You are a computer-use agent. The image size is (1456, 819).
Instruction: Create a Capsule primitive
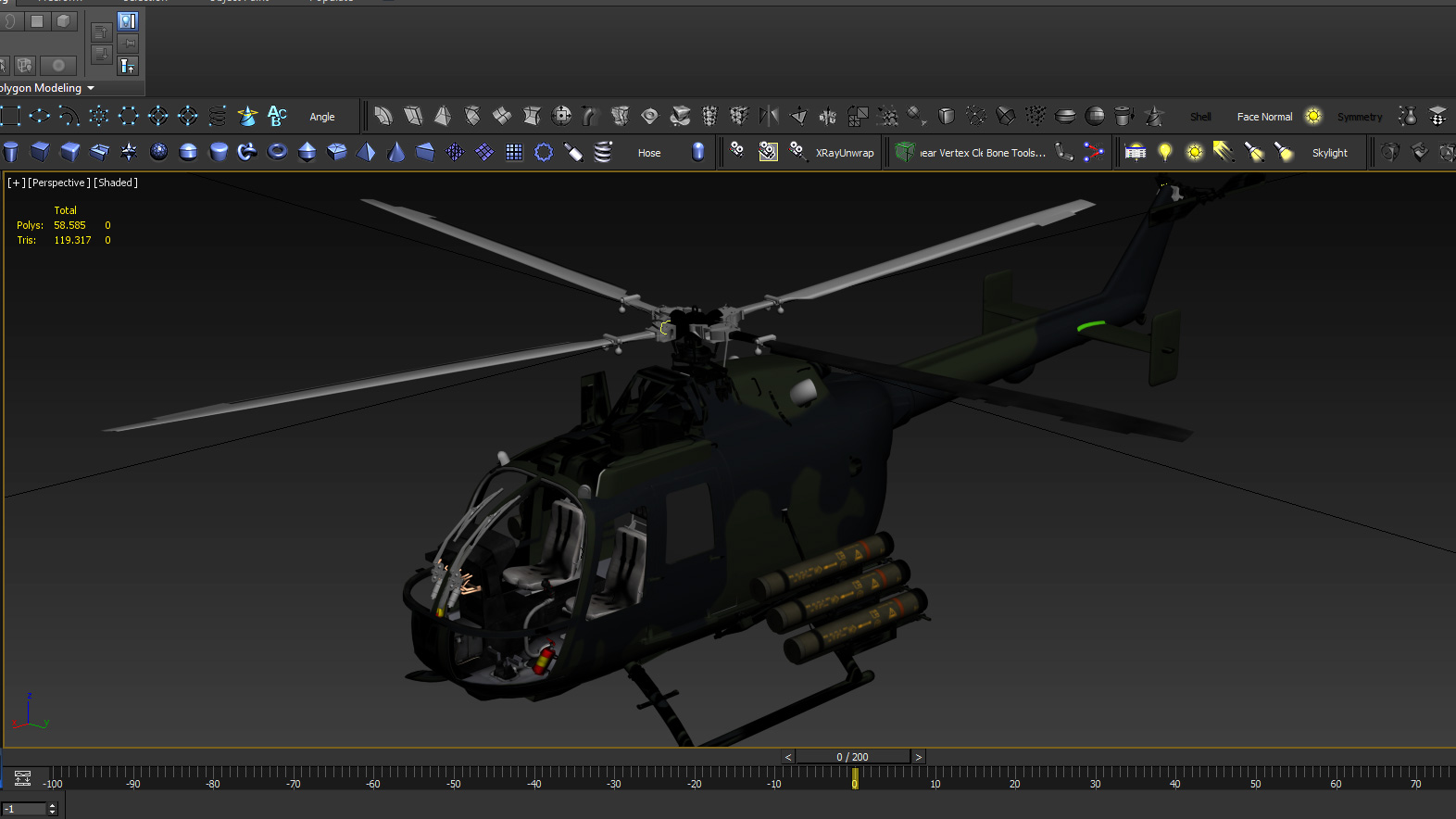click(698, 152)
